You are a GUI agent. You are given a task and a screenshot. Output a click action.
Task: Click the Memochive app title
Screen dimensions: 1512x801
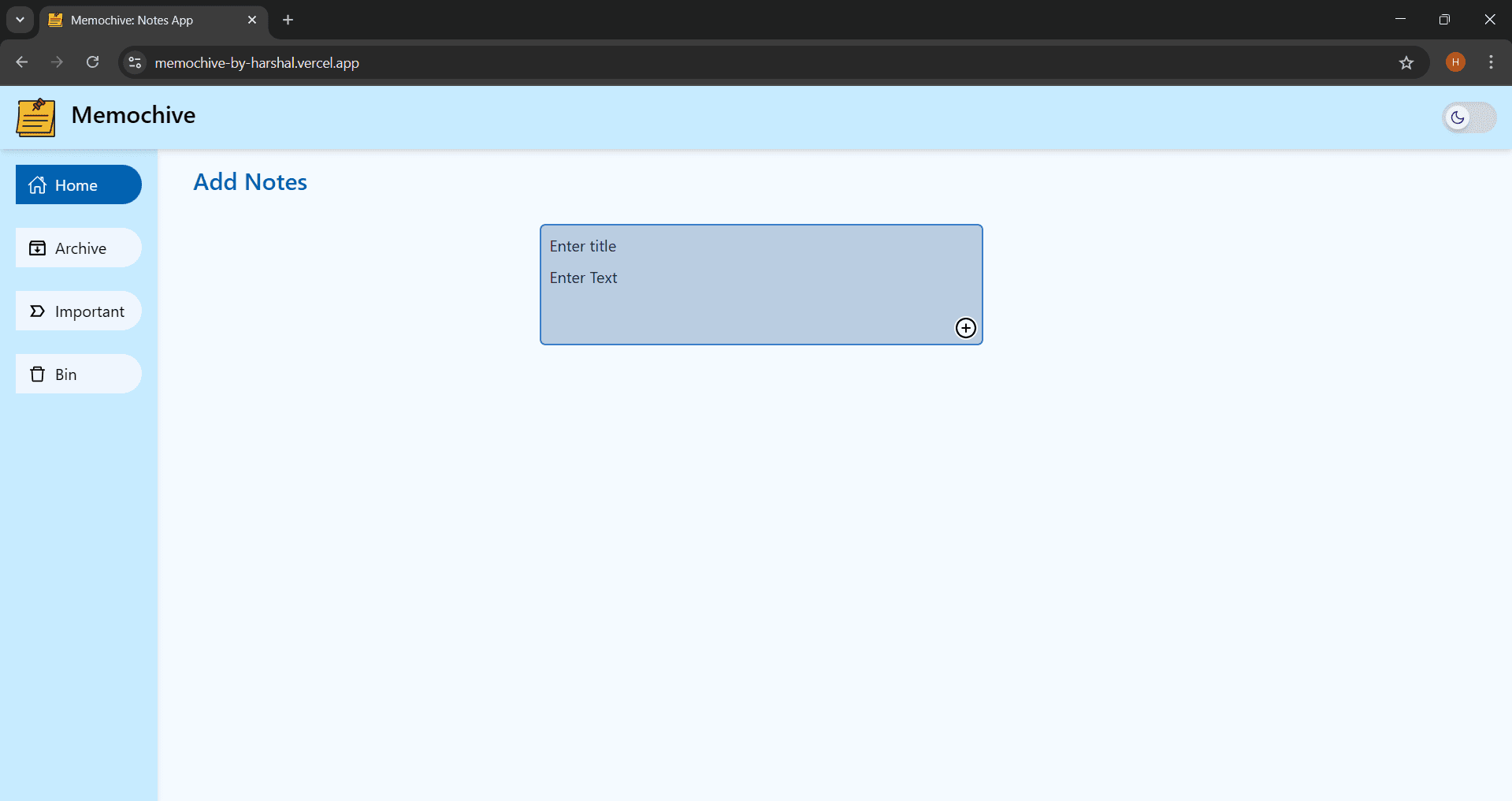coord(133,115)
